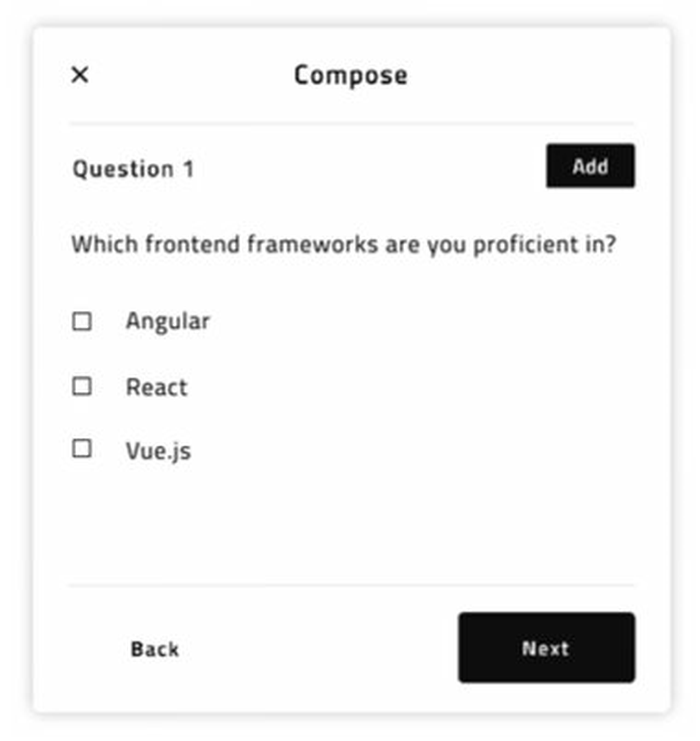Tick the Angular checkbox
This screenshot has width=700, height=741.
[x=82, y=321]
